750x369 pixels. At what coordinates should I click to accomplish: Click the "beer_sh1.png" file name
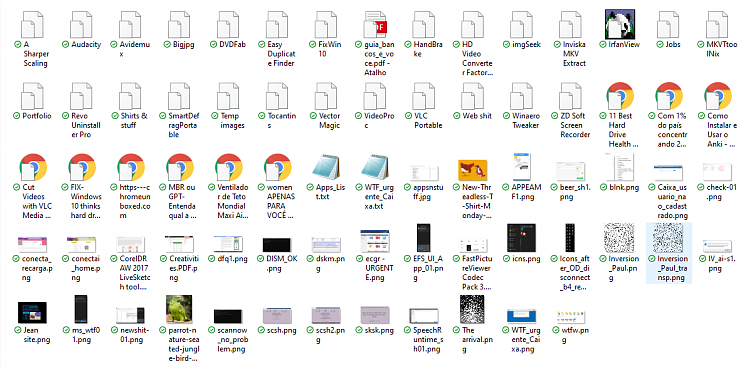[x=575, y=192]
